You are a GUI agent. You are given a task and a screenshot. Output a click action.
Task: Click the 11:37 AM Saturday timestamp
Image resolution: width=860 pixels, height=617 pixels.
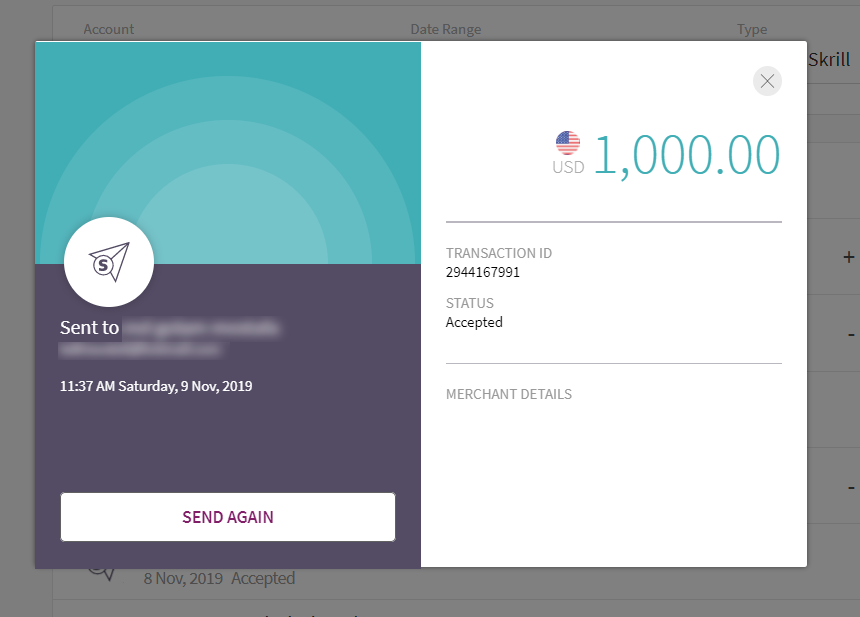pyautogui.click(x=156, y=385)
